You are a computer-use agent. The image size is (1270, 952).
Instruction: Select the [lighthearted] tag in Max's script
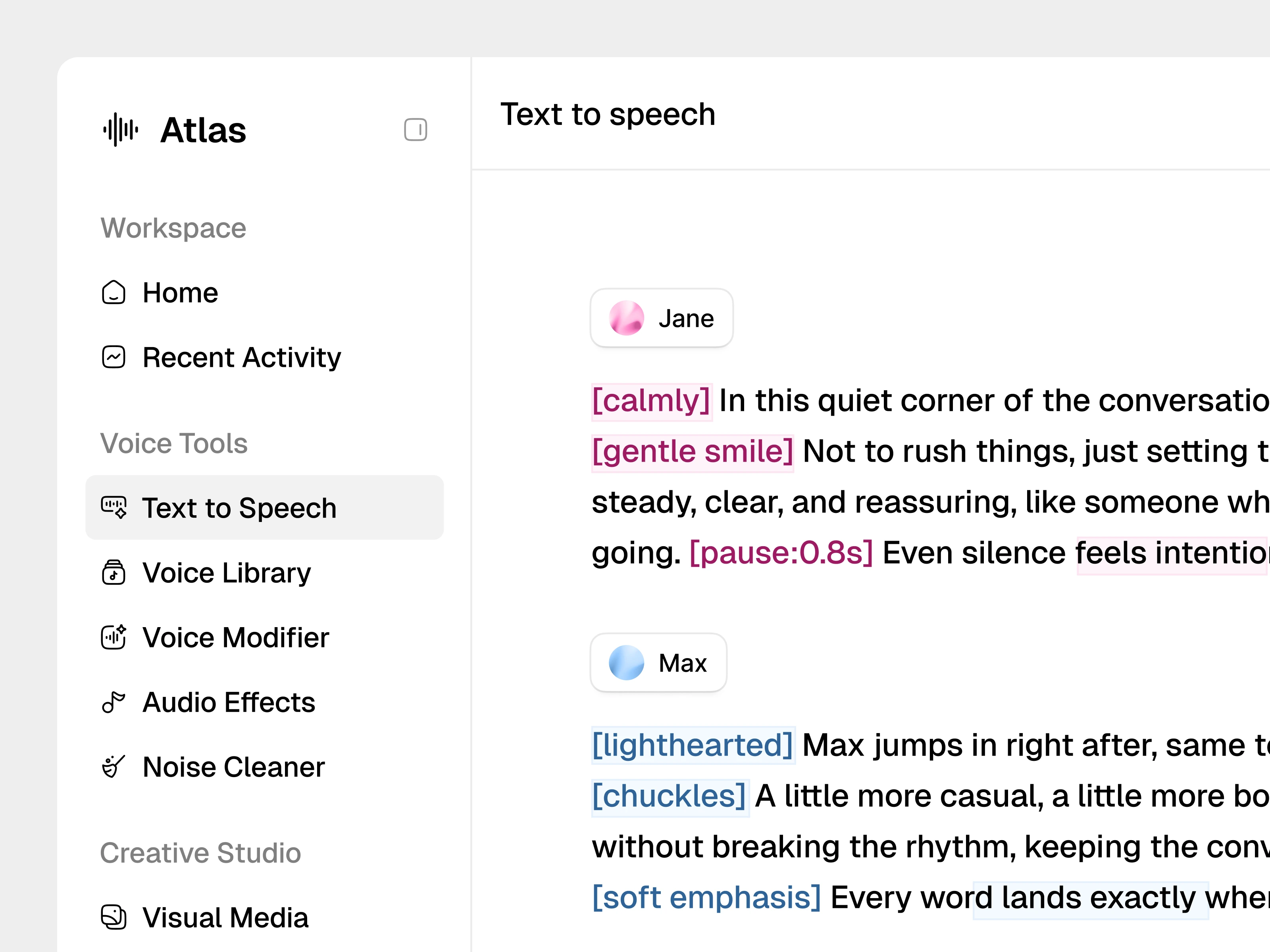click(x=693, y=745)
